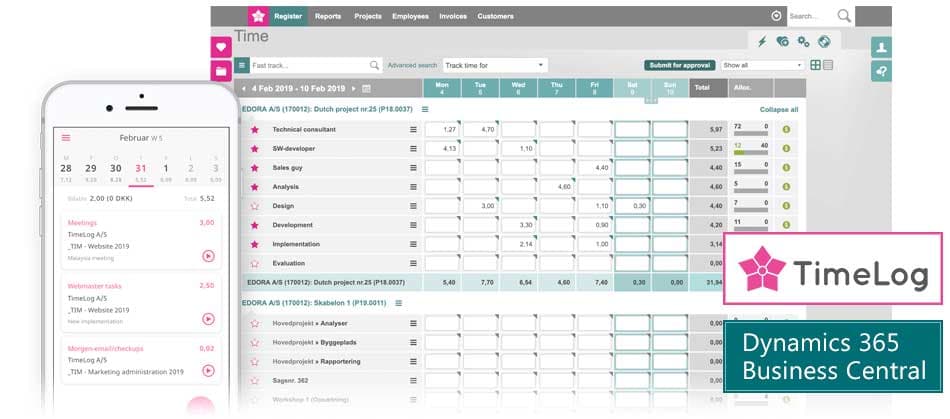Select day 31 in the phone calendar
The image size is (950, 419).
(x=141, y=168)
